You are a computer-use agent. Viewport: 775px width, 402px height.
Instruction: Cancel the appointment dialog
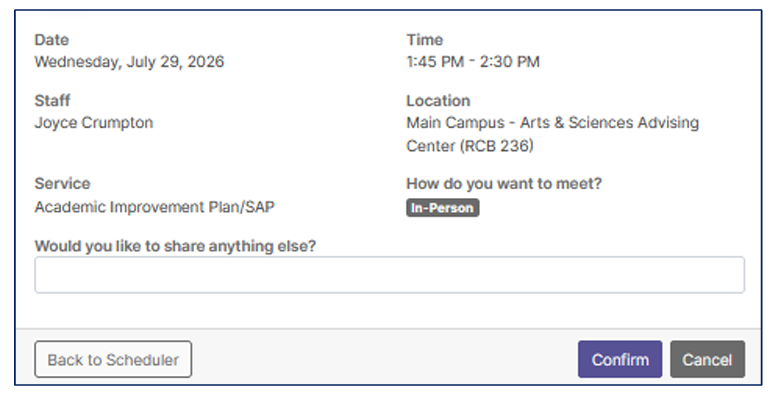[707, 359]
